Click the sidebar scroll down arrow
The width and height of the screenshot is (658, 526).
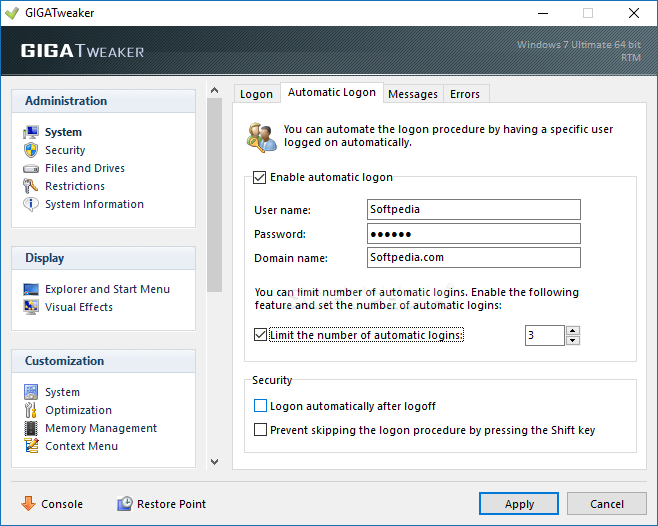click(x=214, y=462)
